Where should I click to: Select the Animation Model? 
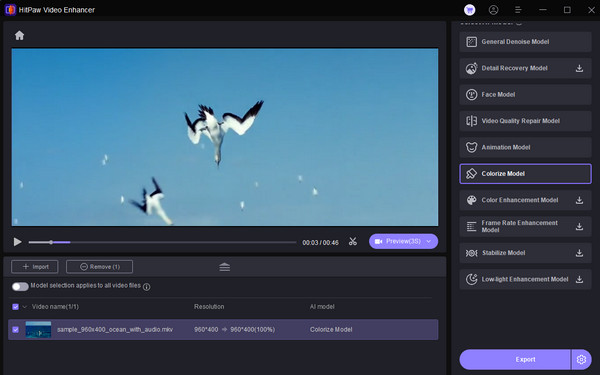pyautogui.click(x=525, y=147)
